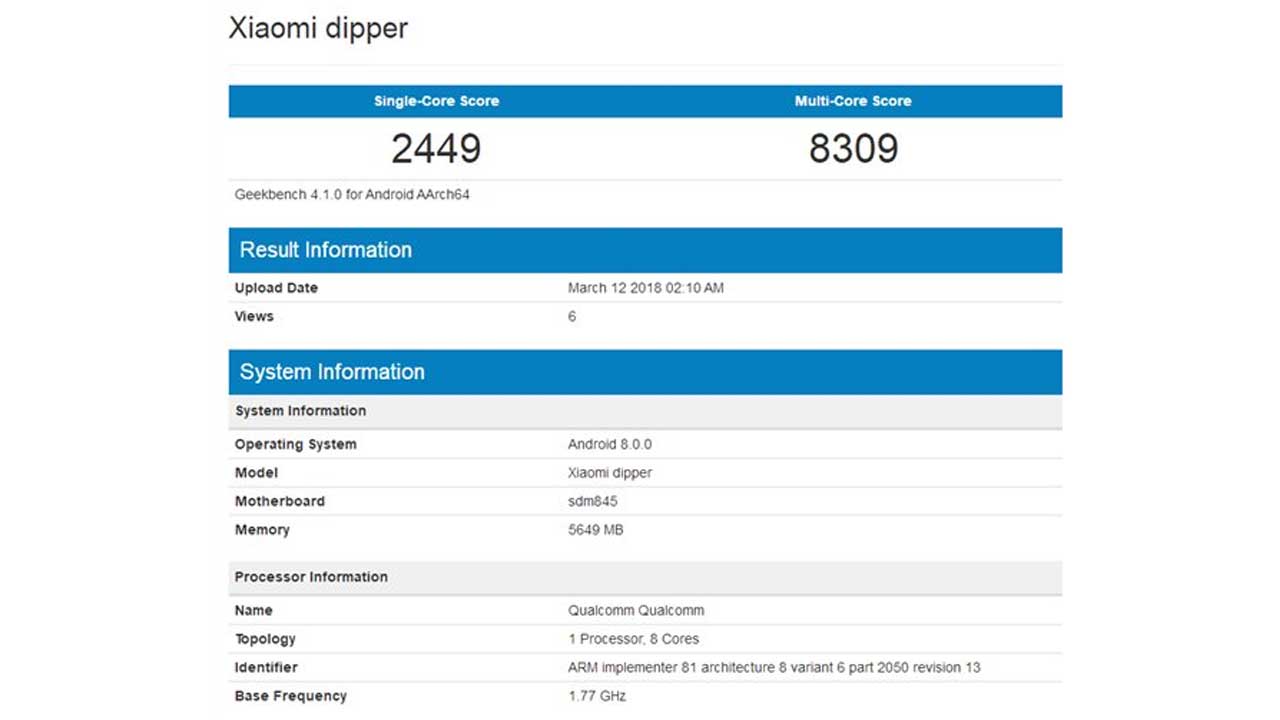
Task: Click the Model value 'Xiaomi dipper'
Action: [610, 473]
